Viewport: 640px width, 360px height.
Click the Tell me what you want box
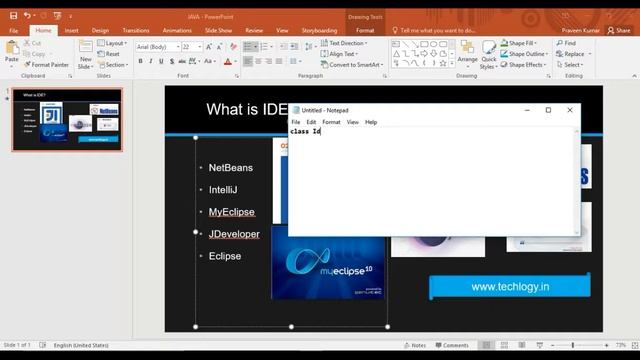(x=434, y=30)
